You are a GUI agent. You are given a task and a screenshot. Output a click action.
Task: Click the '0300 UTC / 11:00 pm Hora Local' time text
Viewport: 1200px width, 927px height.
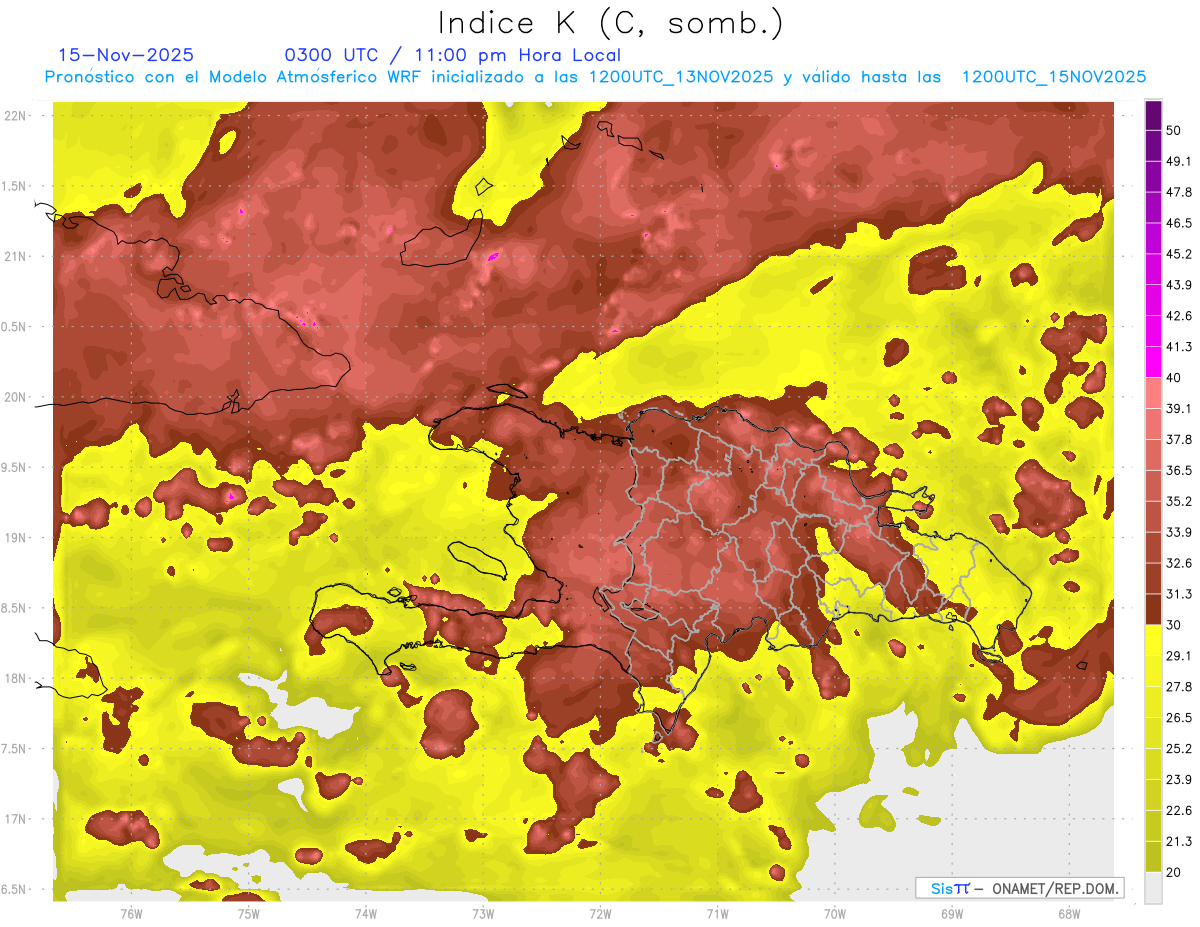(453, 55)
